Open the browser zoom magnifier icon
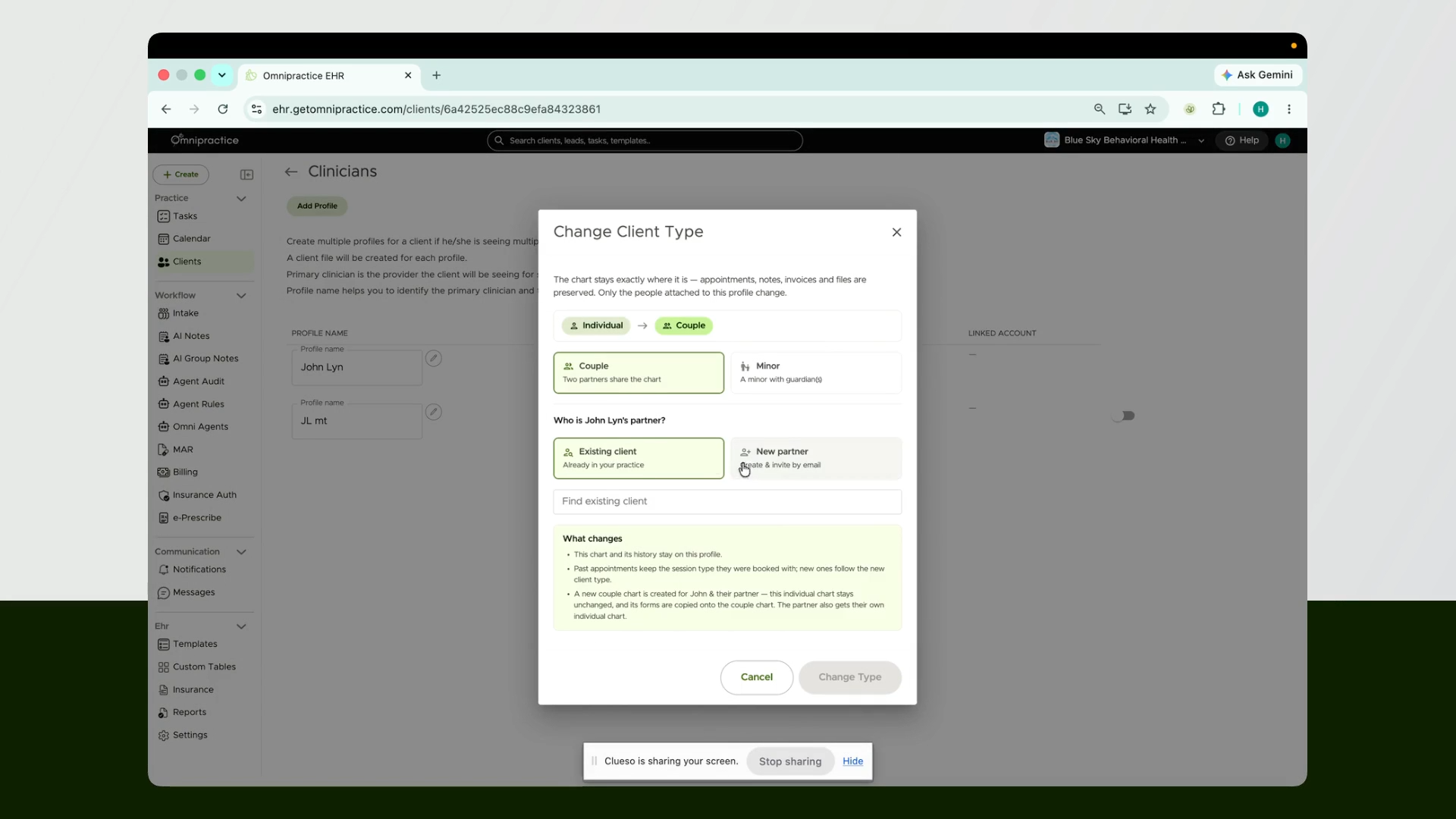 pyautogui.click(x=1099, y=109)
